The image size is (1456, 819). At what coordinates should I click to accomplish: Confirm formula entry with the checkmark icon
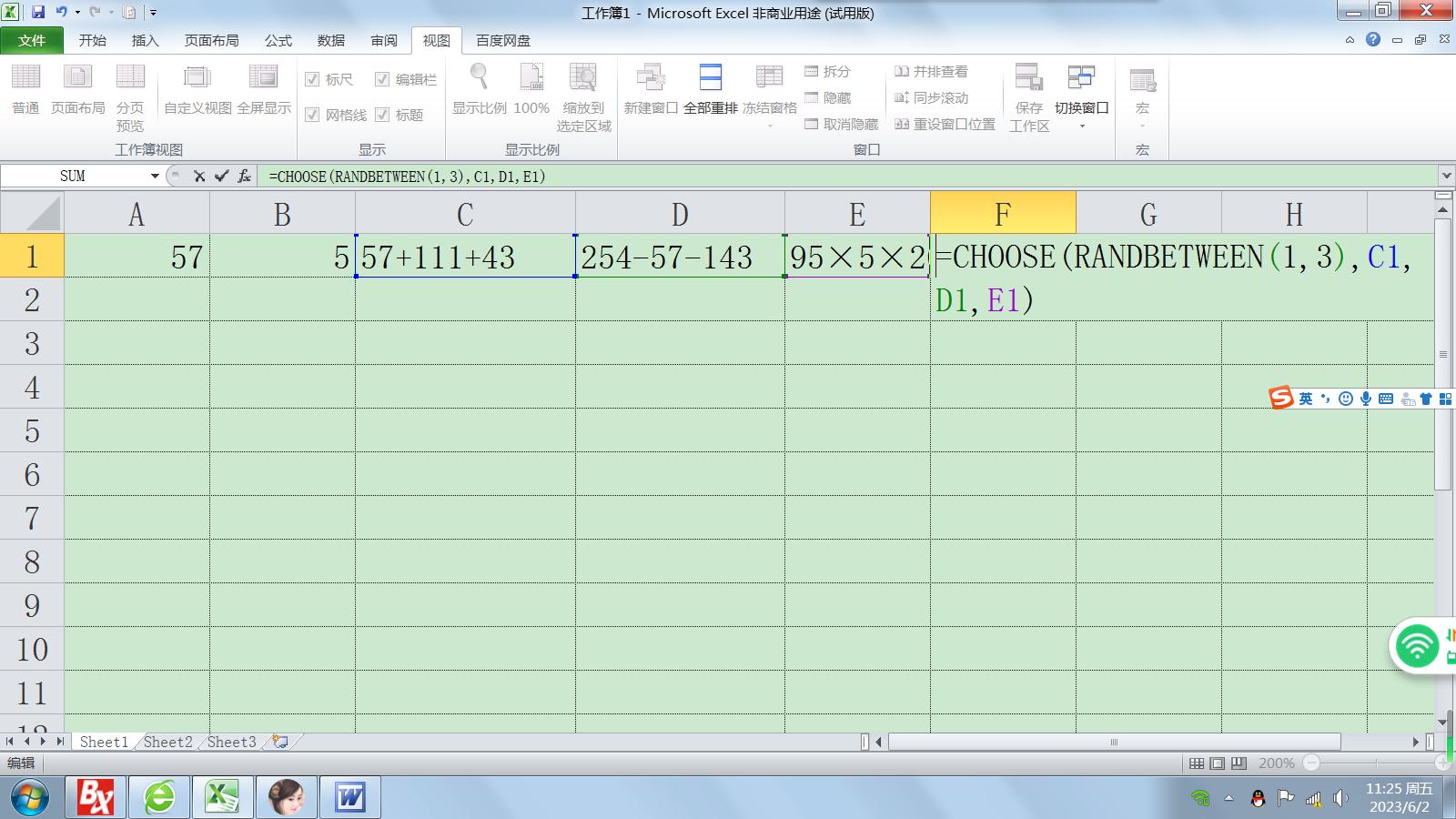(221, 177)
